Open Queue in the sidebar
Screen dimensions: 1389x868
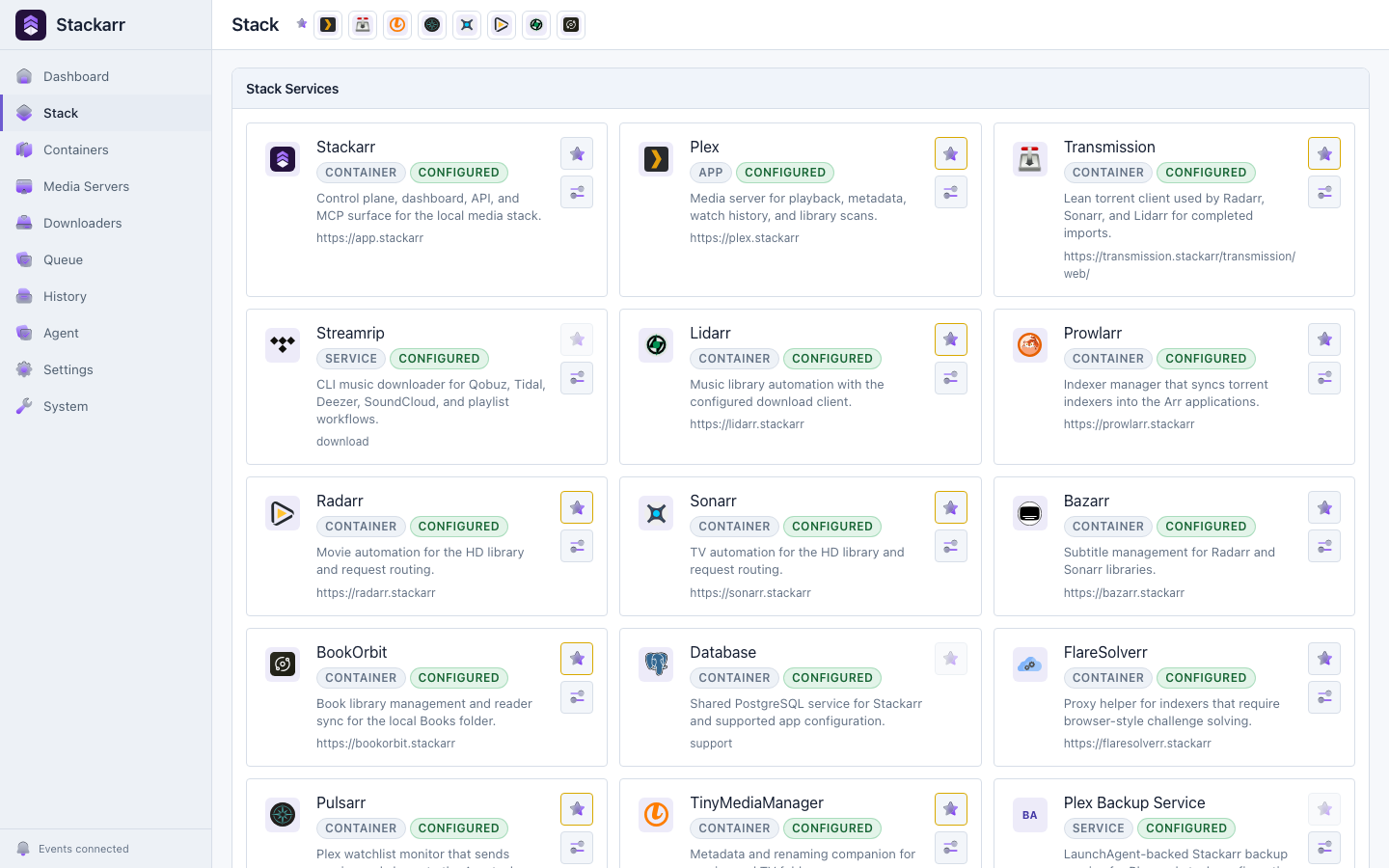pos(106,259)
